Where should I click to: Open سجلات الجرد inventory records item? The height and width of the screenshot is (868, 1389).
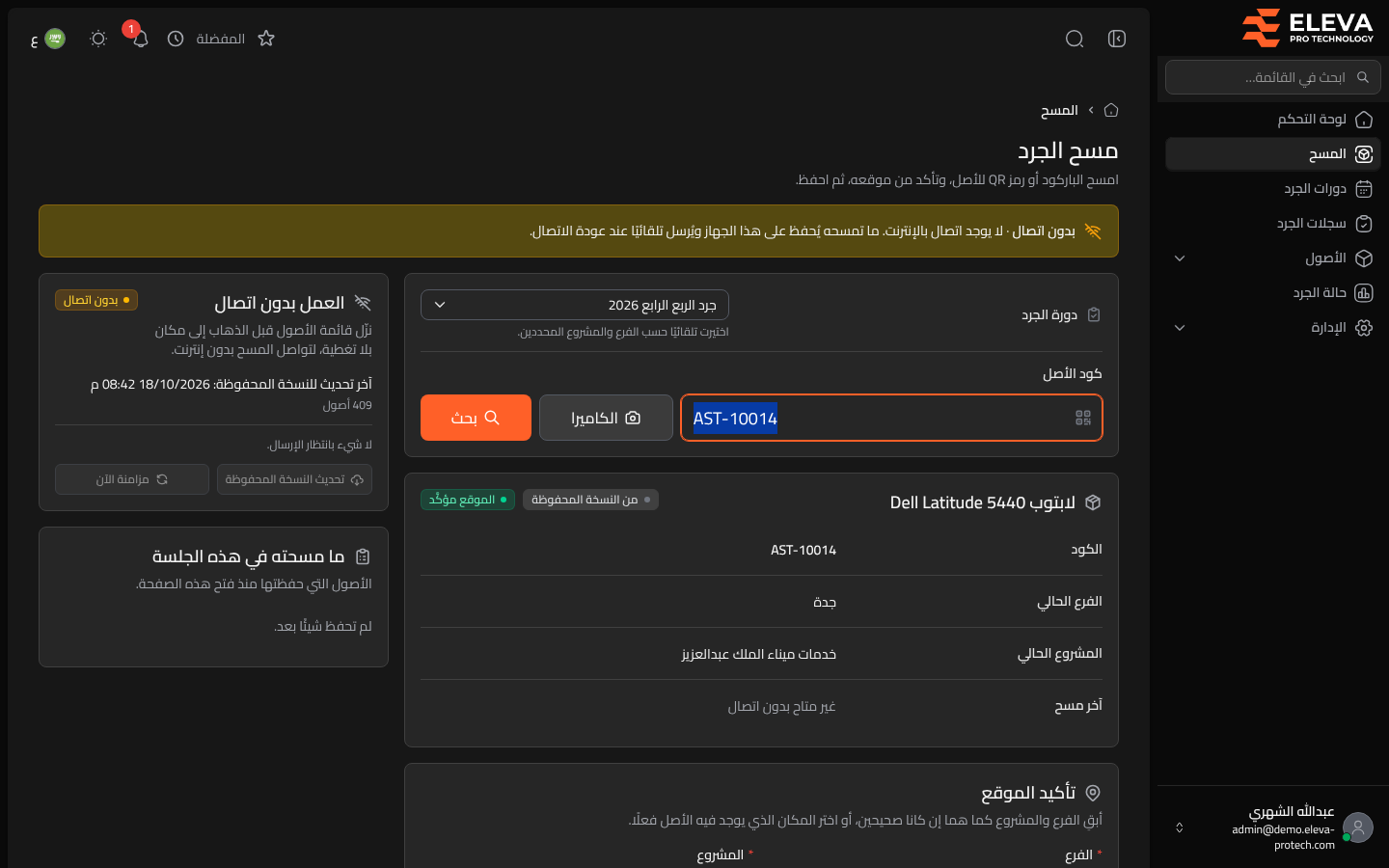(1273, 224)
